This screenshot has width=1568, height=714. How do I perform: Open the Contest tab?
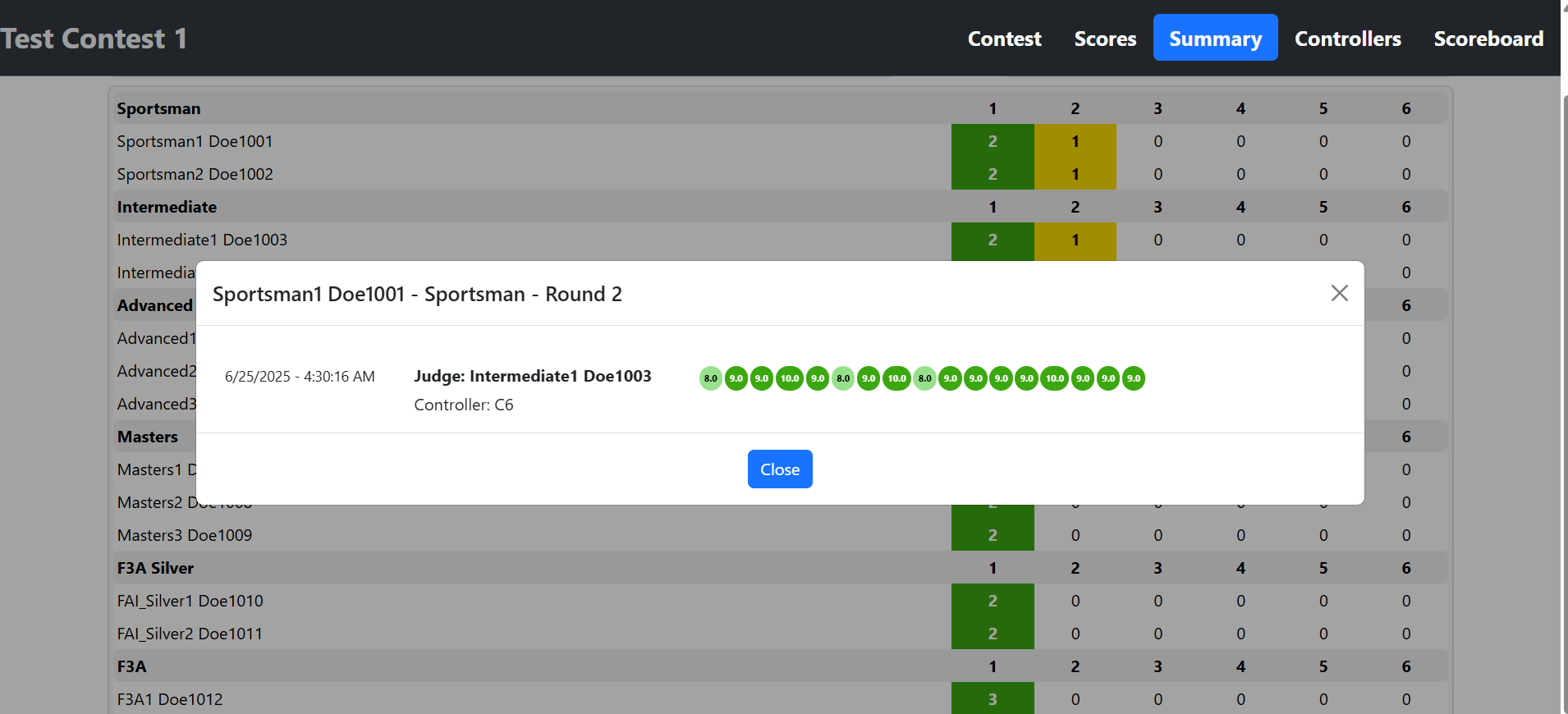pyautogui.click(x=1004, y=39)
